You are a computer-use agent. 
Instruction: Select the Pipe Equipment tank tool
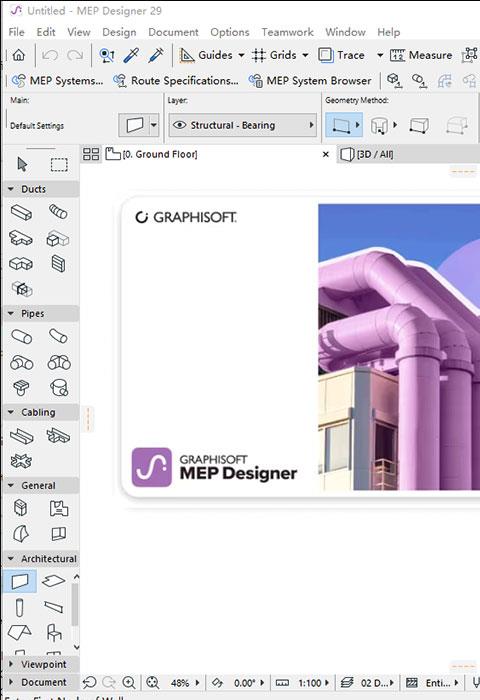(x=59, y=388)
